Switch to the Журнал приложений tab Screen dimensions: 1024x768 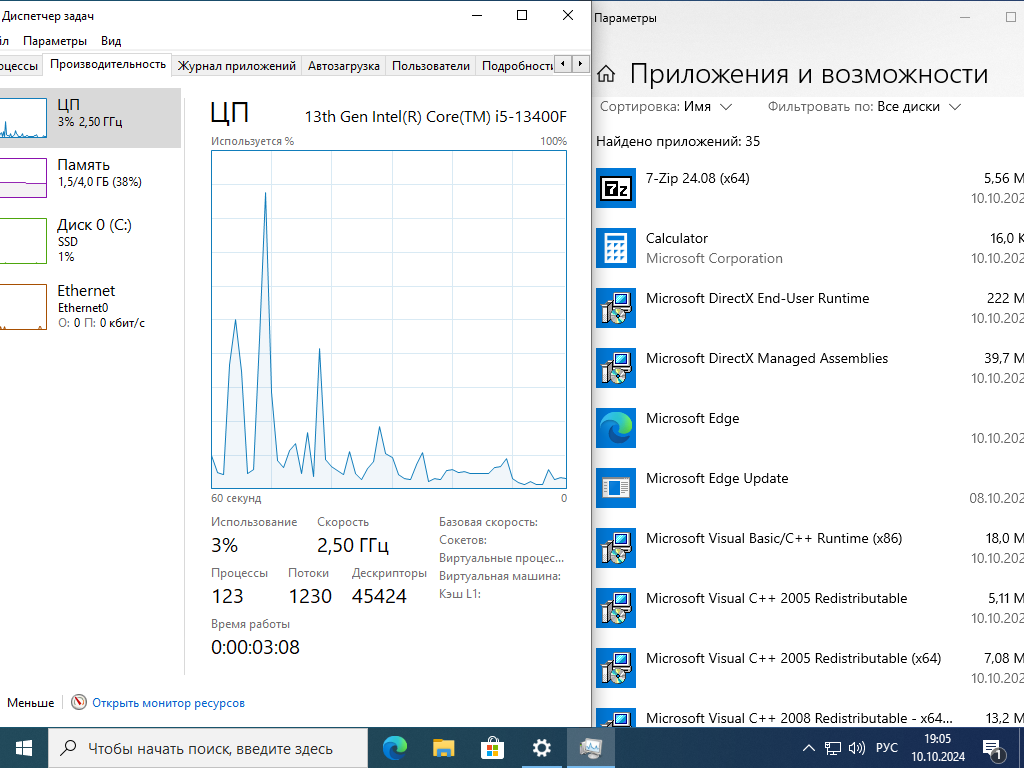tap(236, 65)
